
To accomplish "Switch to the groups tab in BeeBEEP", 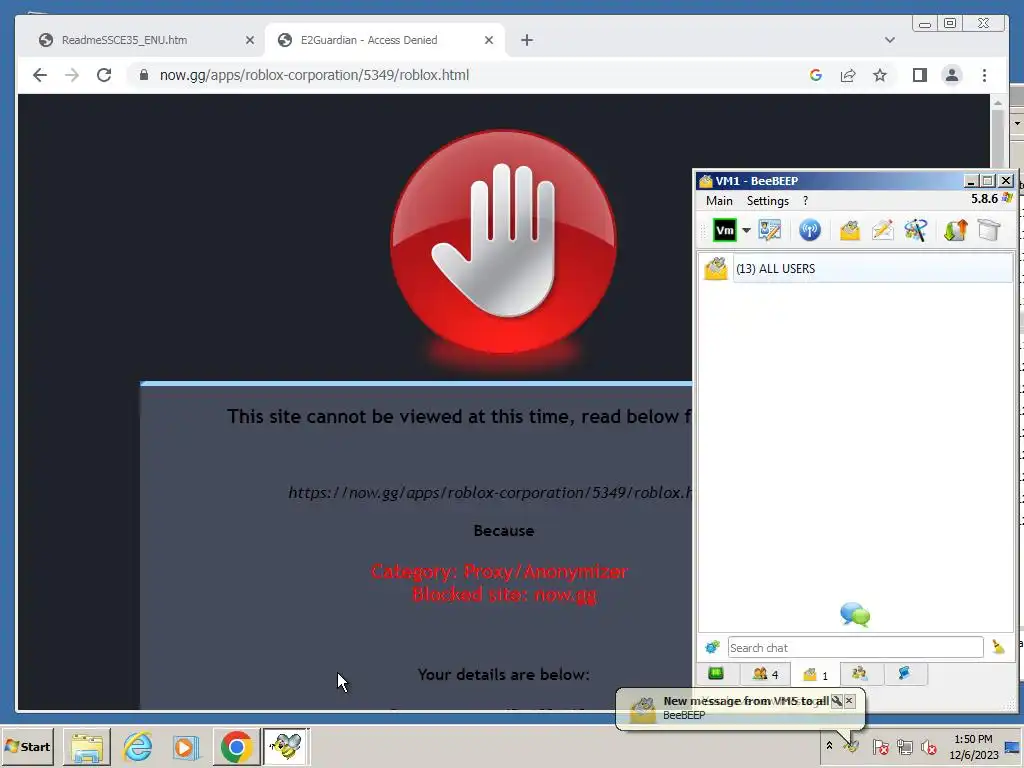I will 859,673.
